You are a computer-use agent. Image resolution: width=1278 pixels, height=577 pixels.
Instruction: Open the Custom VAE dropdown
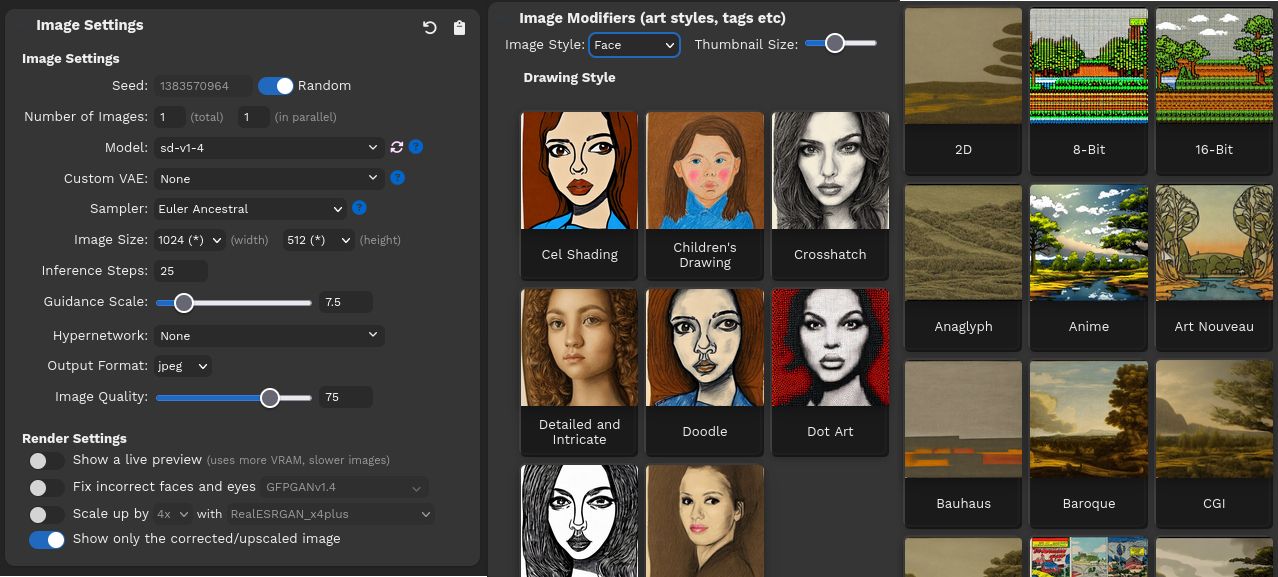269,178
